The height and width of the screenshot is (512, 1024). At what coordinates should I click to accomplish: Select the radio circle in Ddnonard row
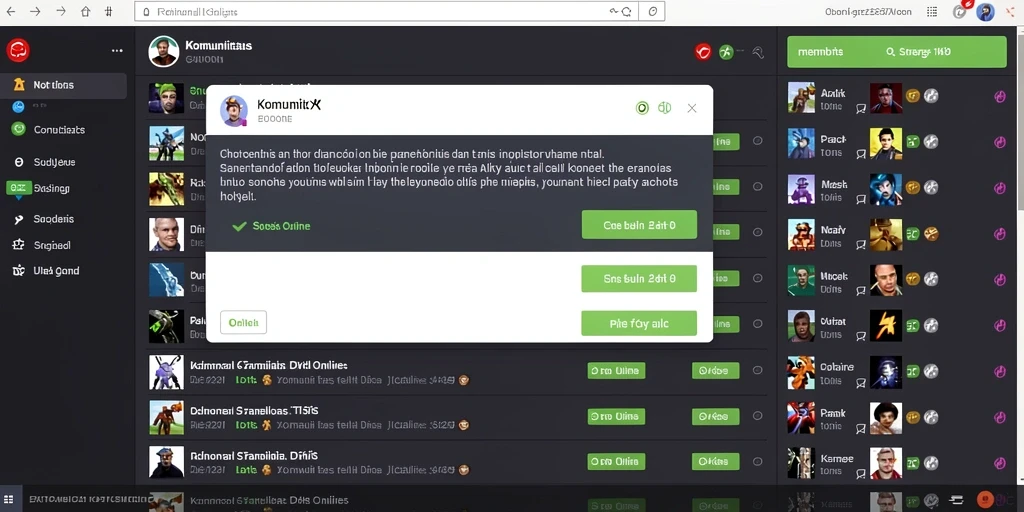point(758,415)
